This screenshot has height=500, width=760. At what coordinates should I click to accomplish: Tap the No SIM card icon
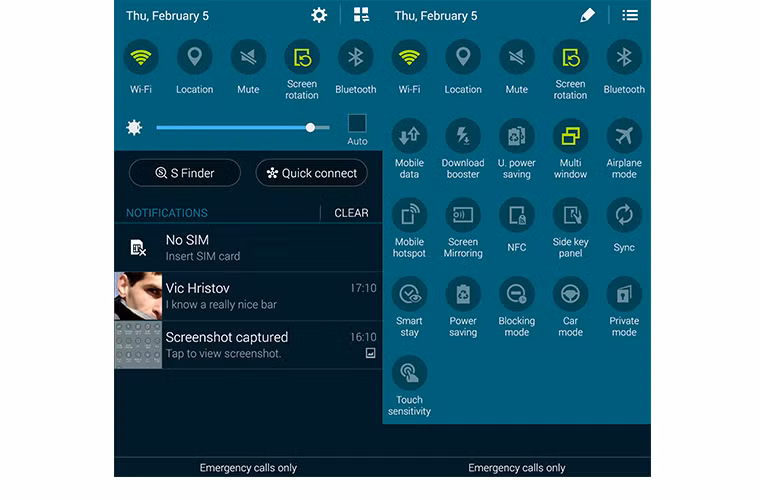tap(138, 248)
